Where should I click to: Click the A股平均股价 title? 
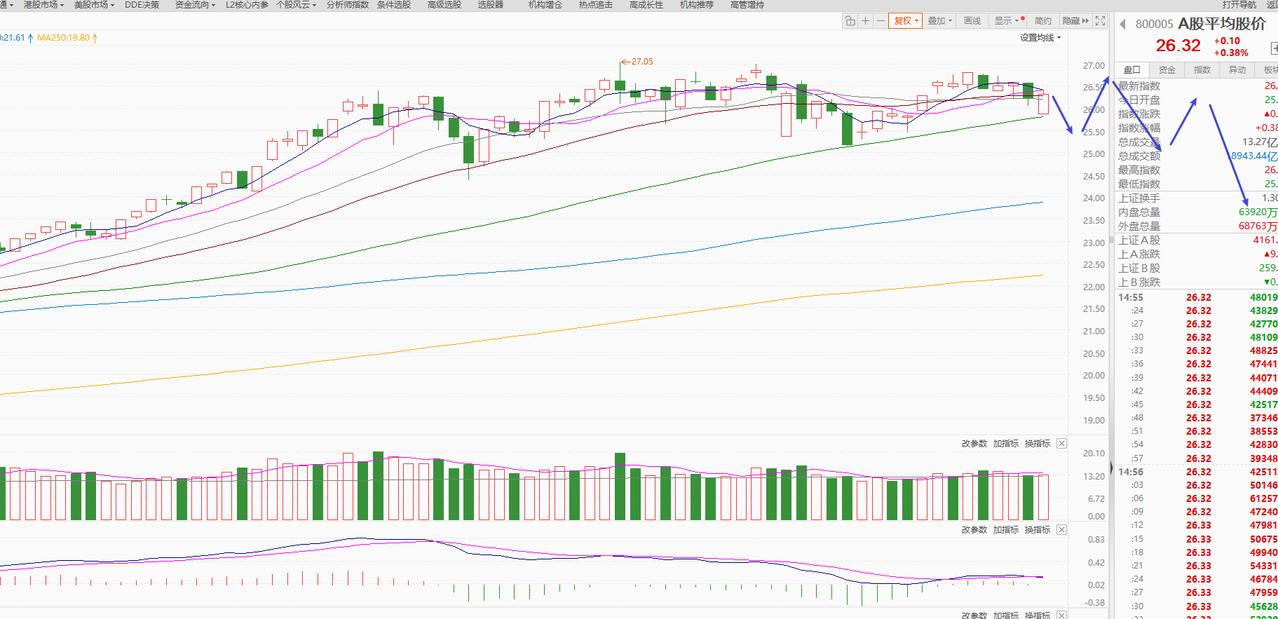1221,24
